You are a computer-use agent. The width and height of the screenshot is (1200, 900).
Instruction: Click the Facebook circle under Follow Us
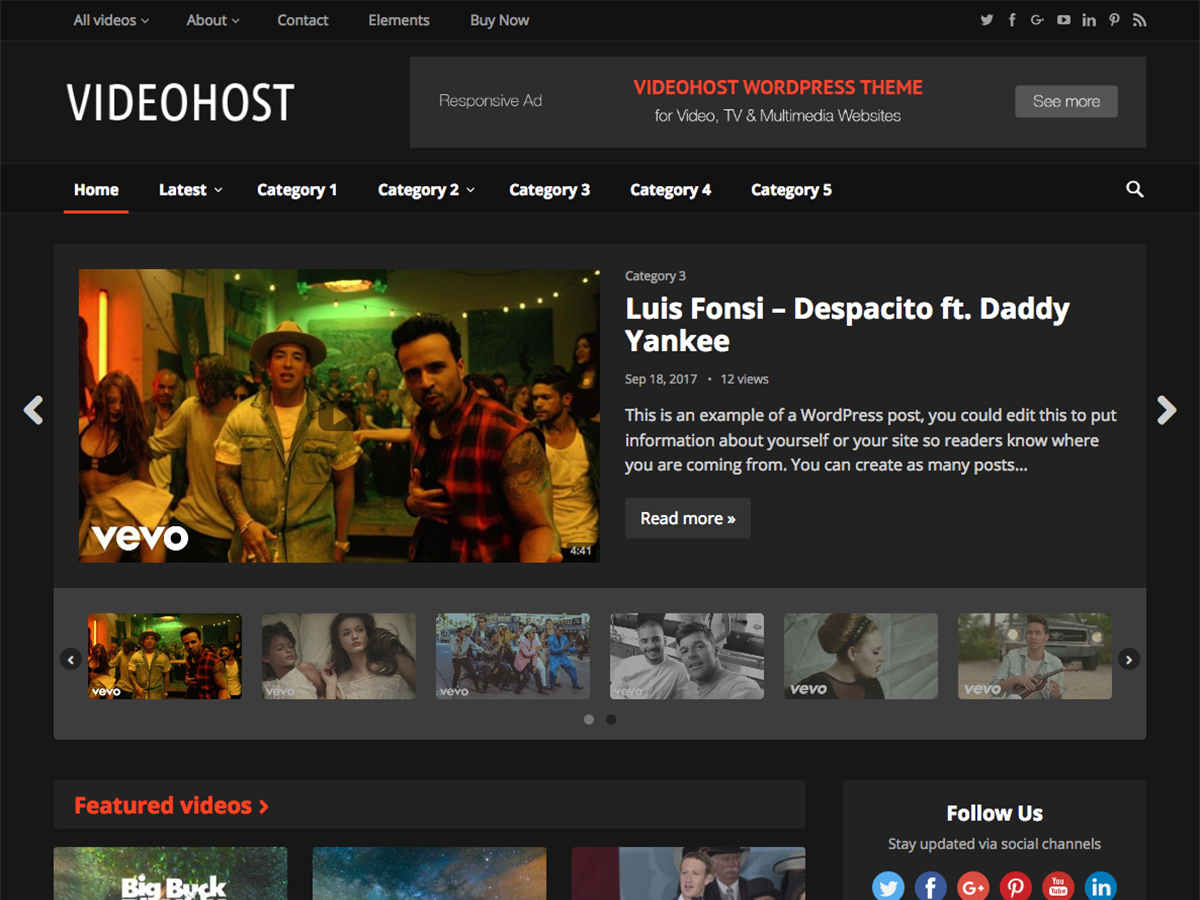(930, 886)
